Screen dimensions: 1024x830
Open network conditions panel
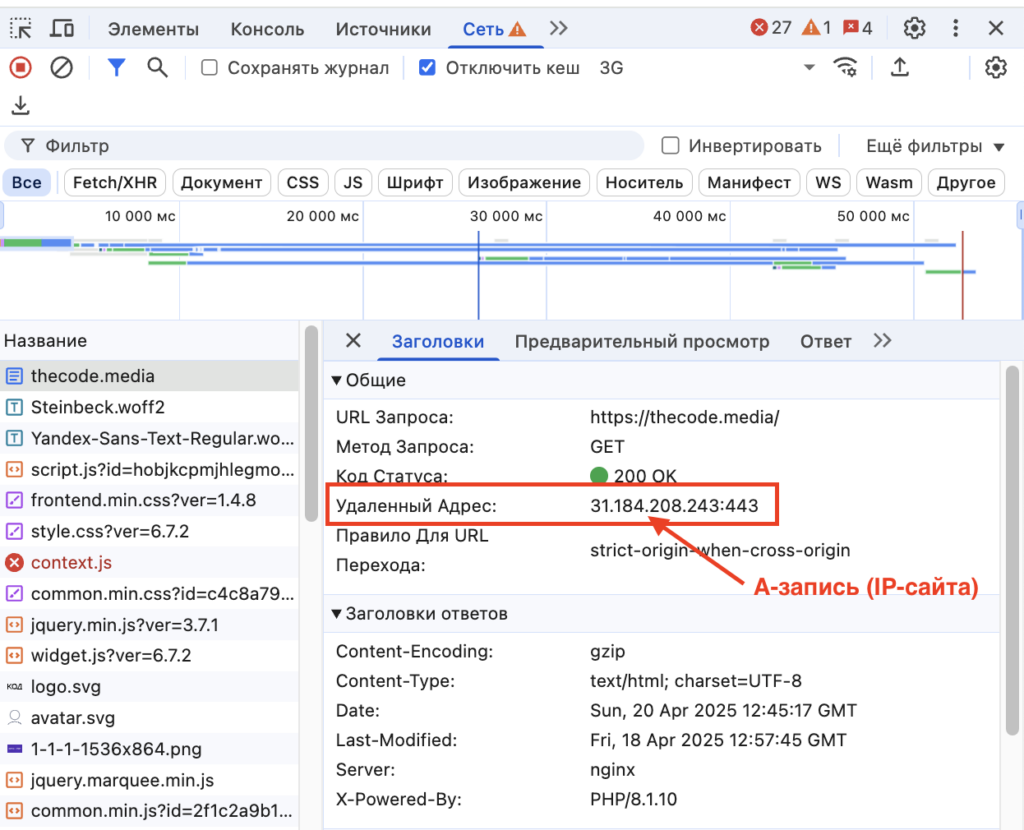[x=846, y=67]
